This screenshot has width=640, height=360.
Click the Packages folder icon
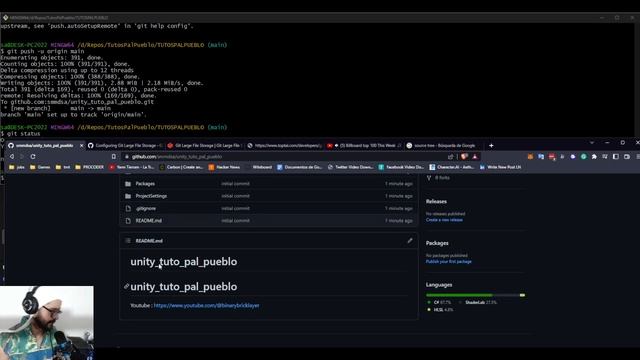click(128, 184)
